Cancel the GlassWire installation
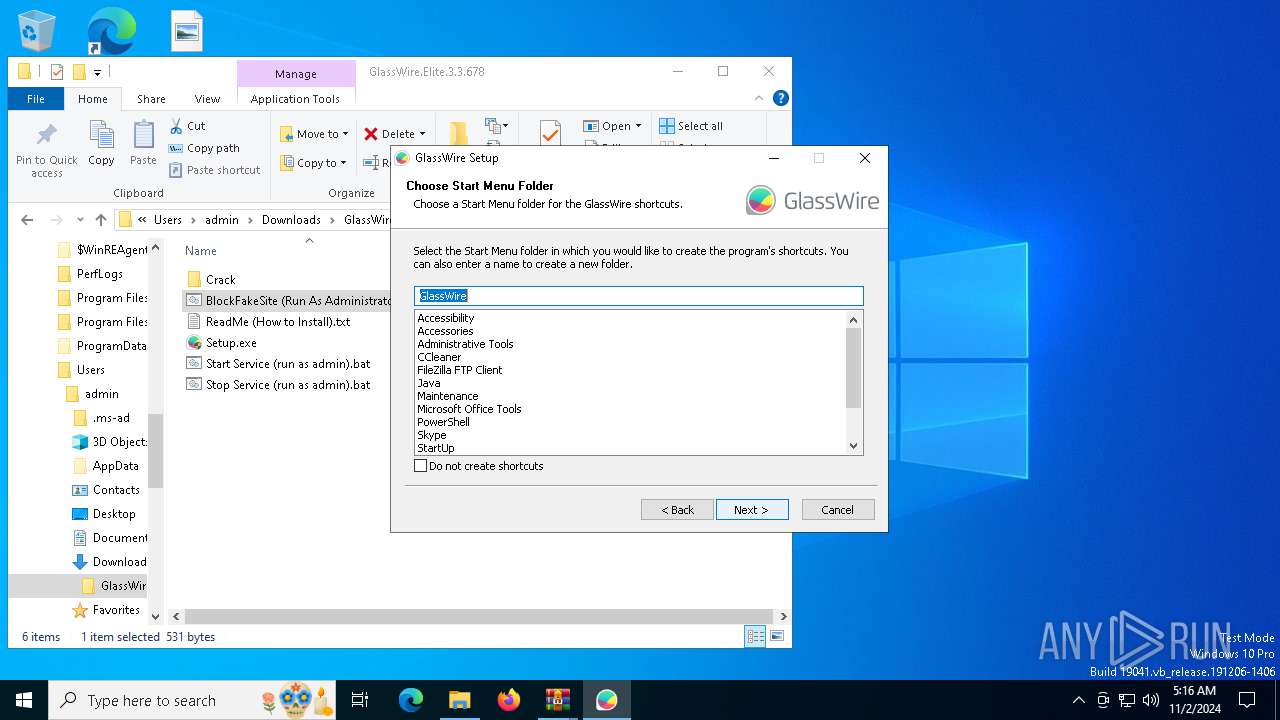 838,510
